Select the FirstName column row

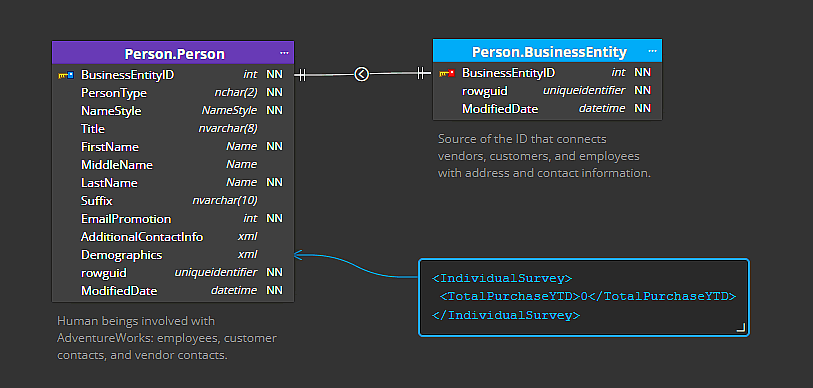coord(173,147)
